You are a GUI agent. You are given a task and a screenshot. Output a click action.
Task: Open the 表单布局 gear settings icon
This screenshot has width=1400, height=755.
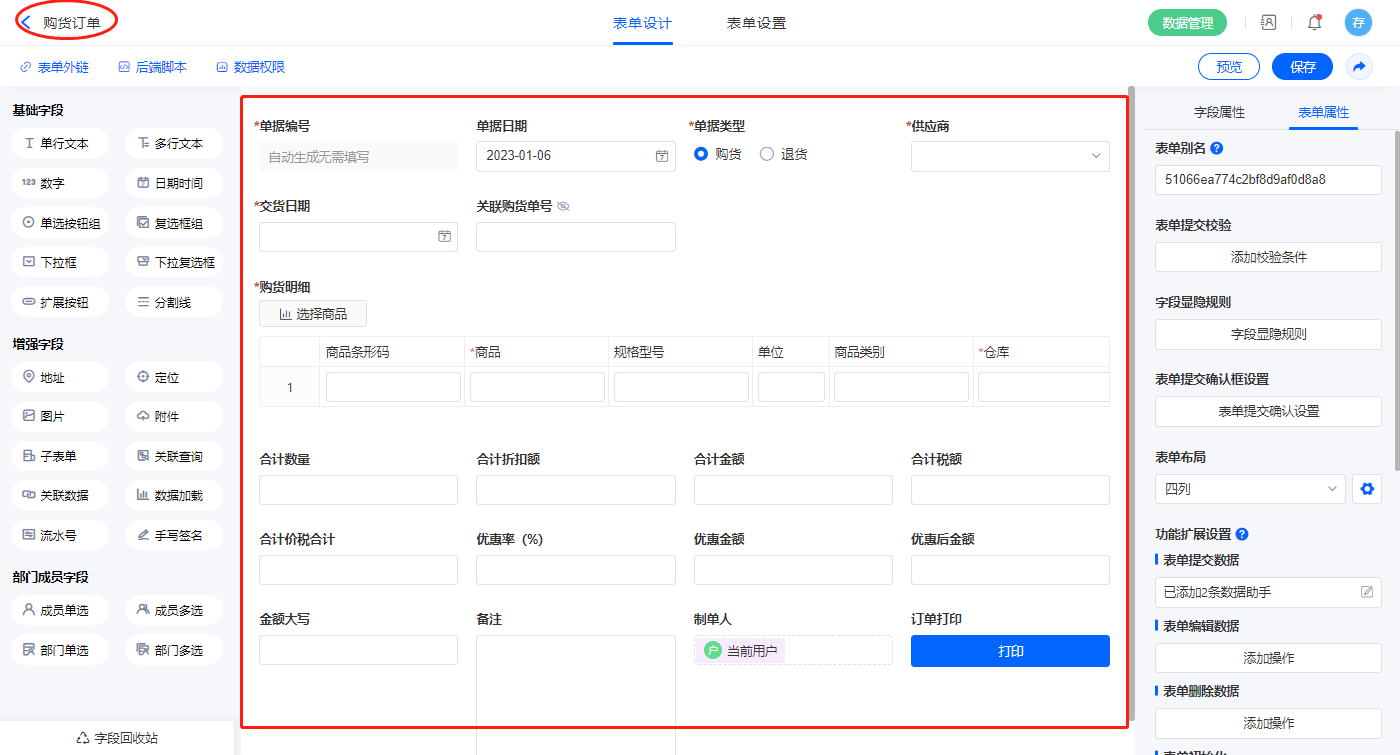1367,489
